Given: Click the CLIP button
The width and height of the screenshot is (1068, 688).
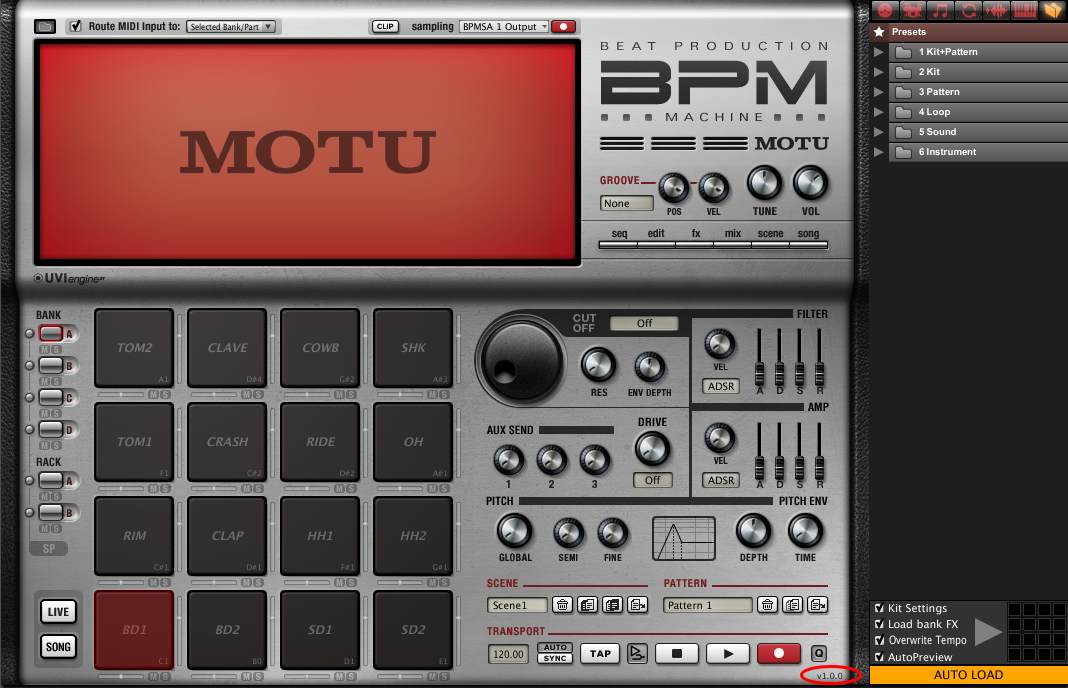Looking at the screenshot, I should pyautogui.click(x=385, y=27).
